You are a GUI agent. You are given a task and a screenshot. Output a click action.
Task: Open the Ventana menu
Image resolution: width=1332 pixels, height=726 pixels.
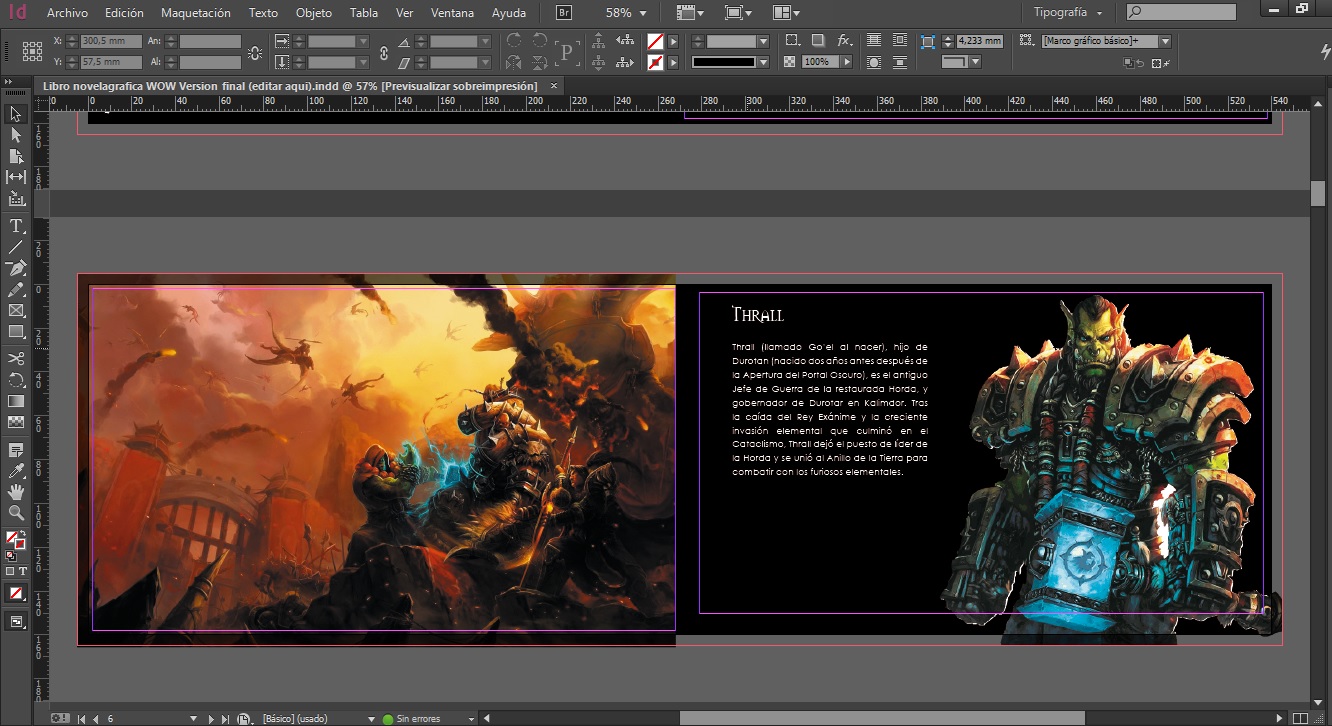[453, 13]
